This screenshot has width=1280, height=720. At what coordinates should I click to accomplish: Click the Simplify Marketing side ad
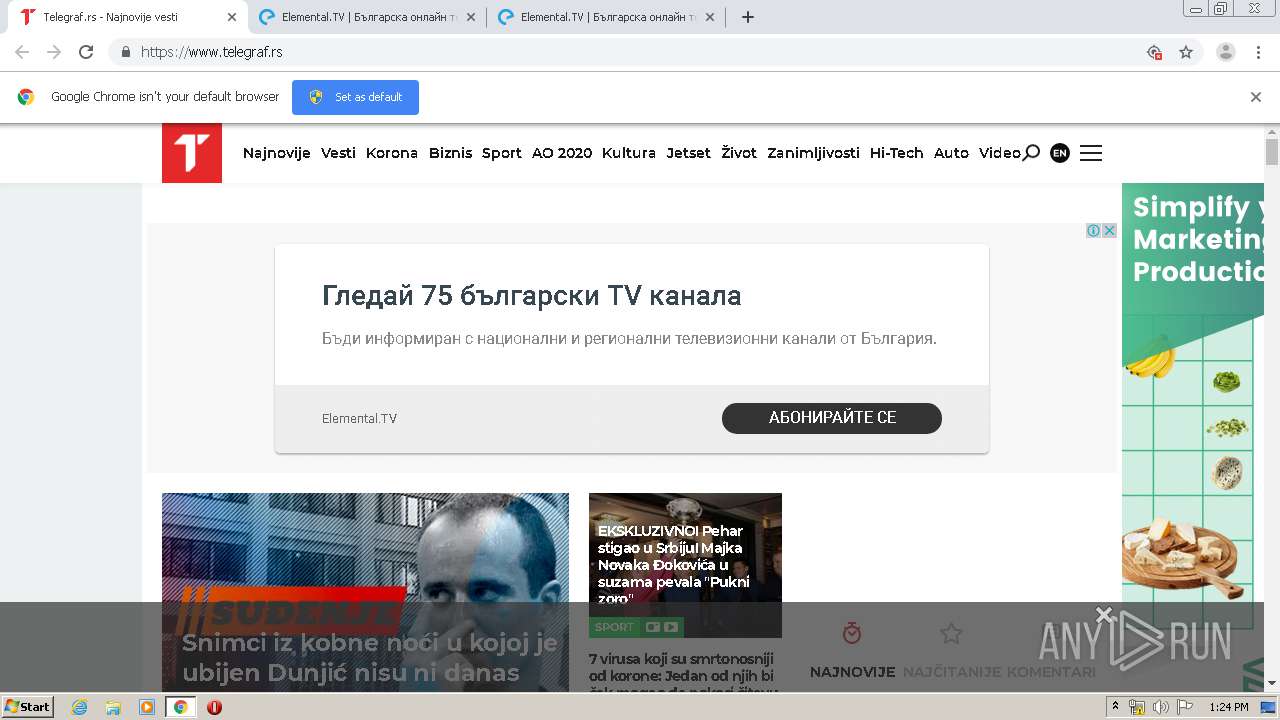pyautogui.click(x=1193, y=435)
